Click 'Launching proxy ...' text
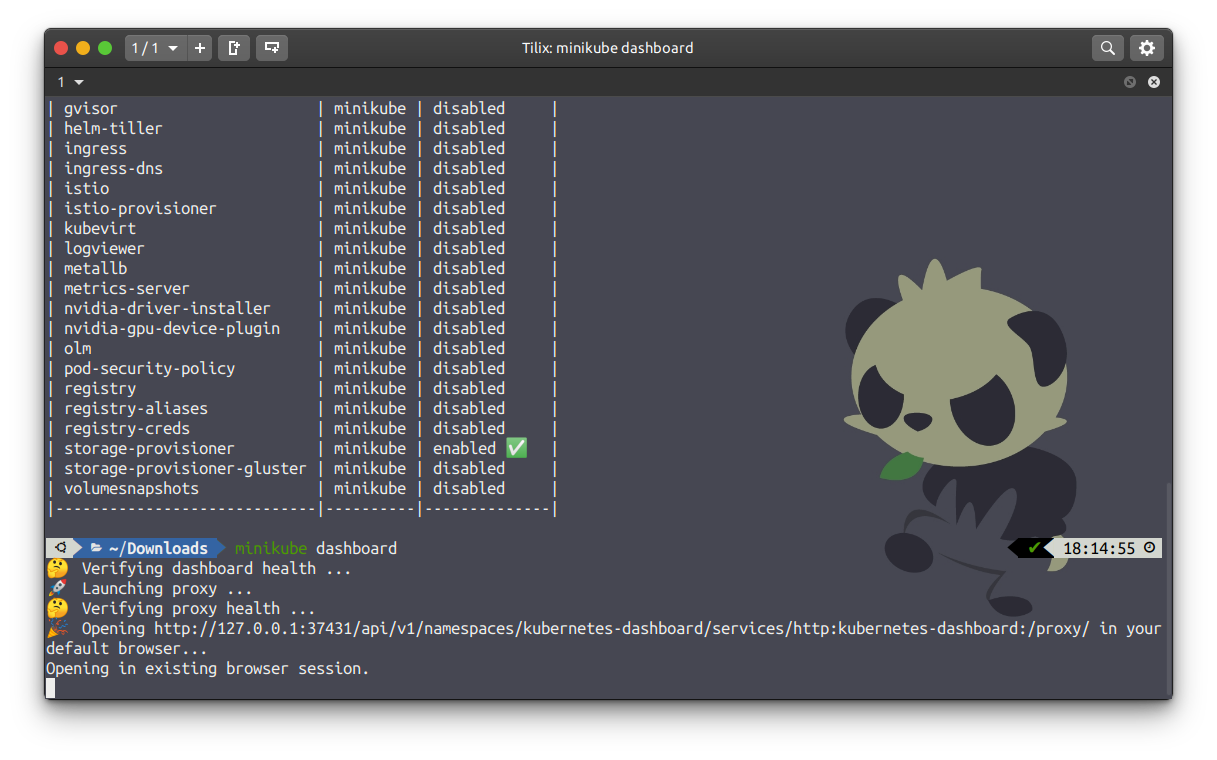This screenshot has height=760, width=1217. 167,588
